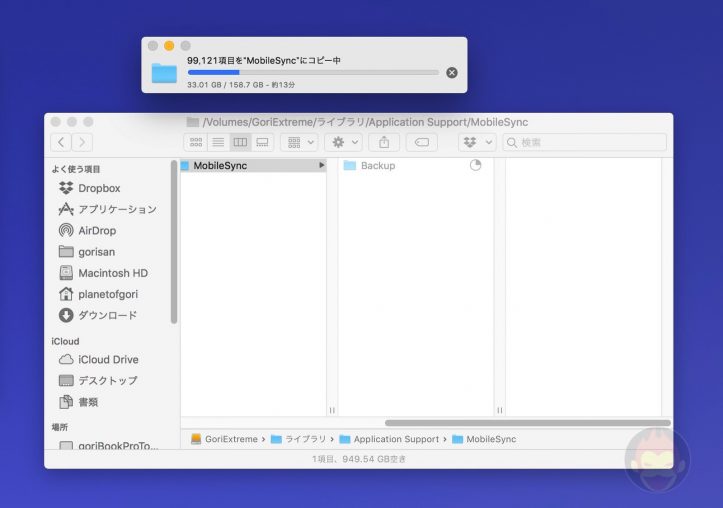Image resolution: width=723 pixels, height=508 pixels.
Task: Open 書類 in the sidebar
Action: [79, 402]
